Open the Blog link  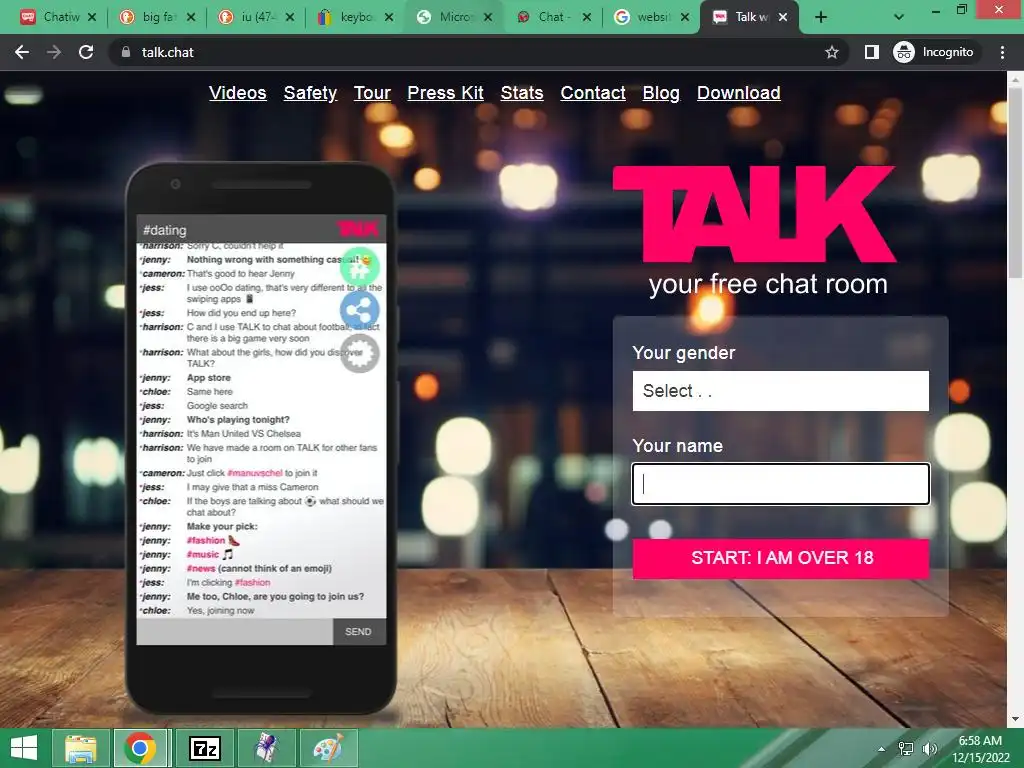(x=661, y=93)
